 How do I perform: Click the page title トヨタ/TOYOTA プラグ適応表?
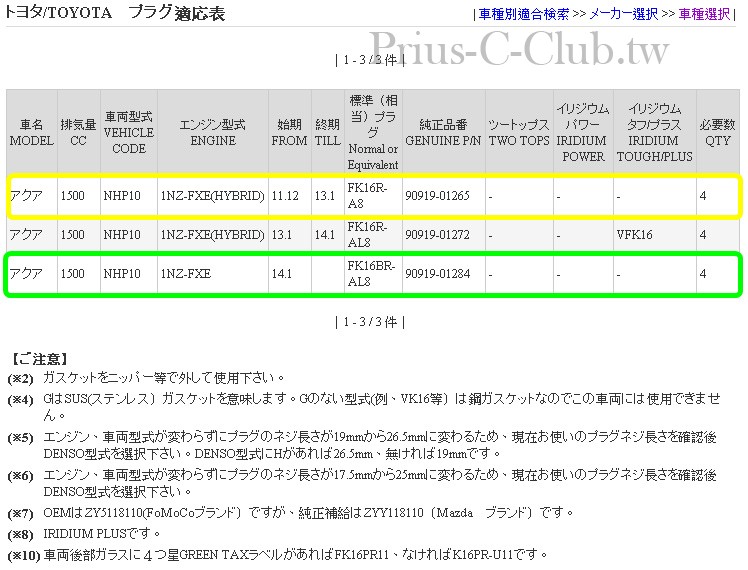[x=114, y=13]
